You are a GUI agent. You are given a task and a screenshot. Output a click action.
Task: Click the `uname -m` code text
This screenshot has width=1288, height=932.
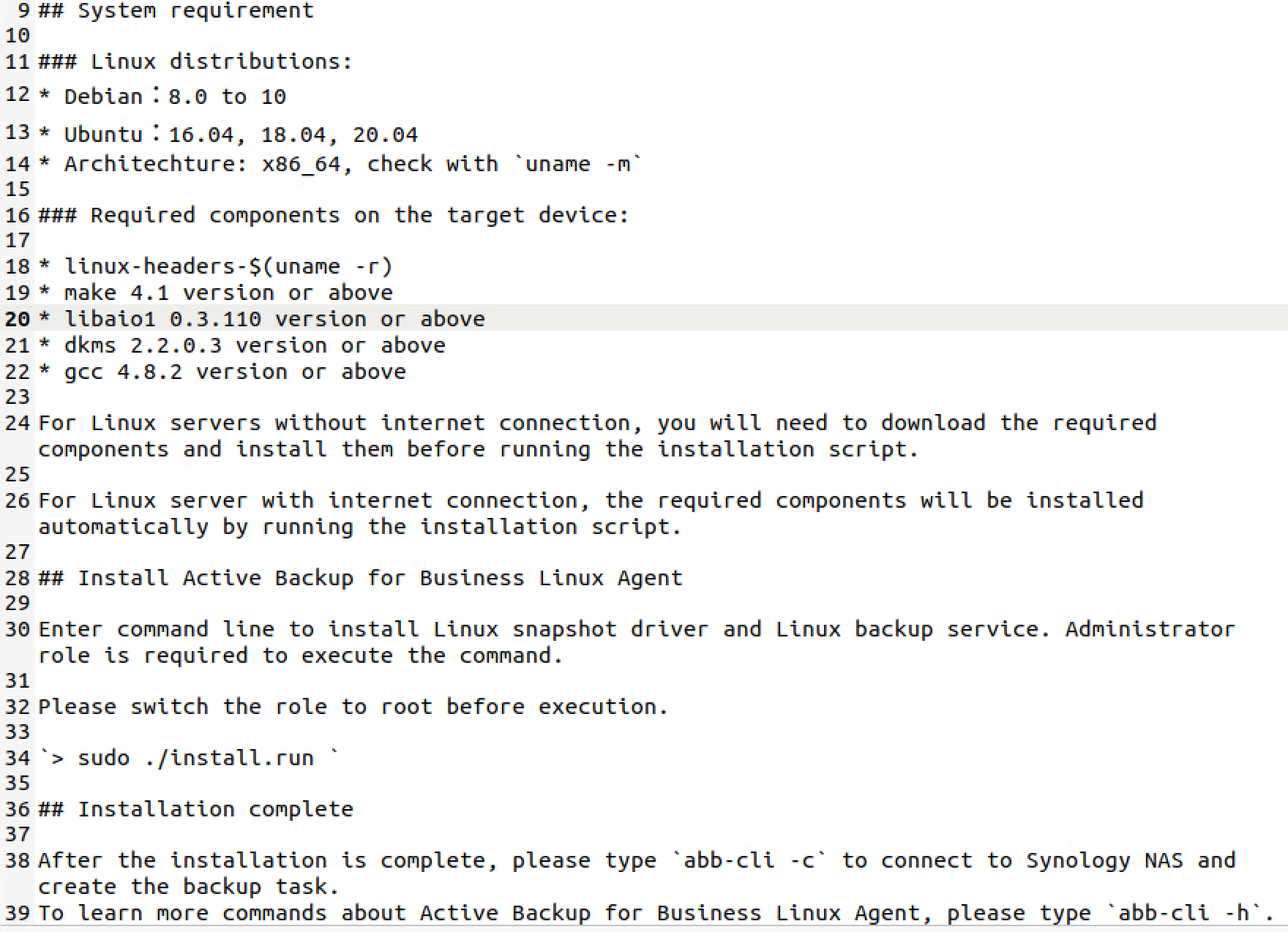(577, 164)
